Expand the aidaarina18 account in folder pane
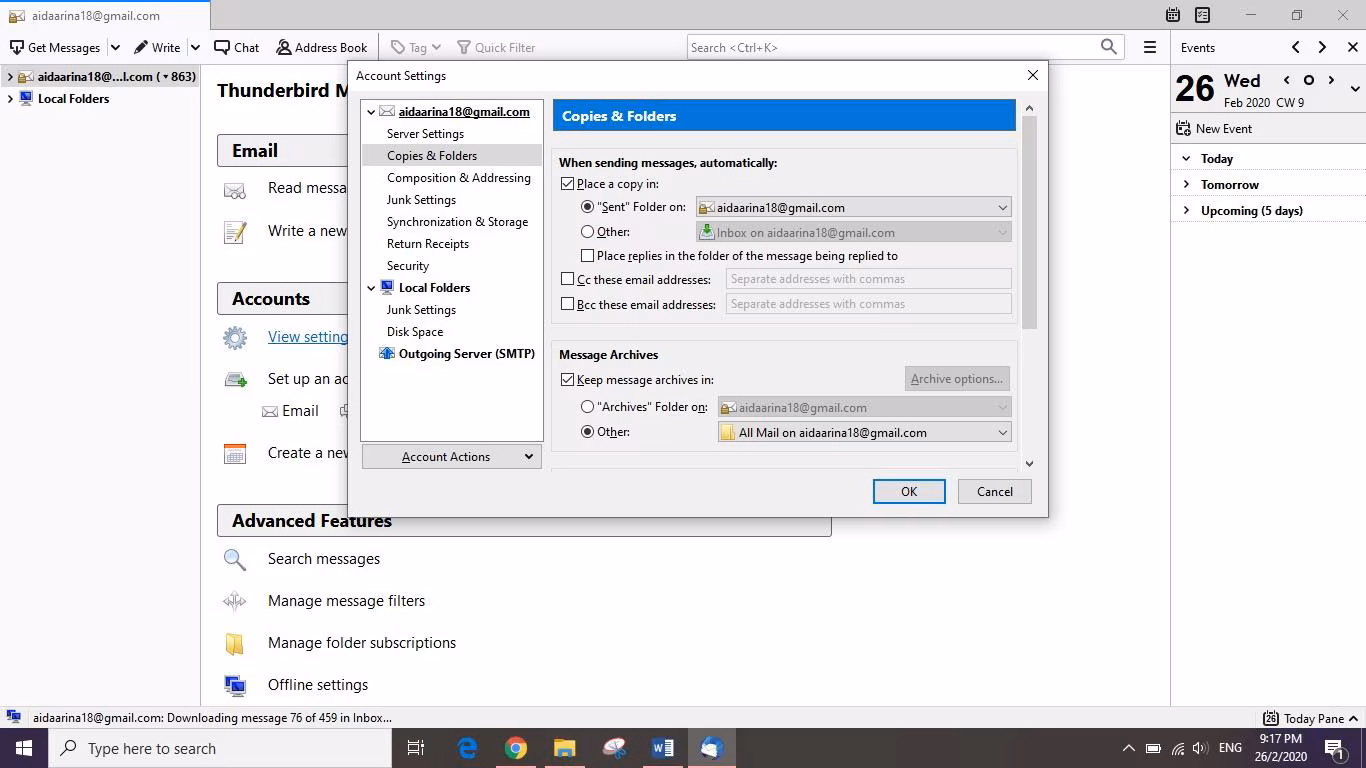 point(10,77)
